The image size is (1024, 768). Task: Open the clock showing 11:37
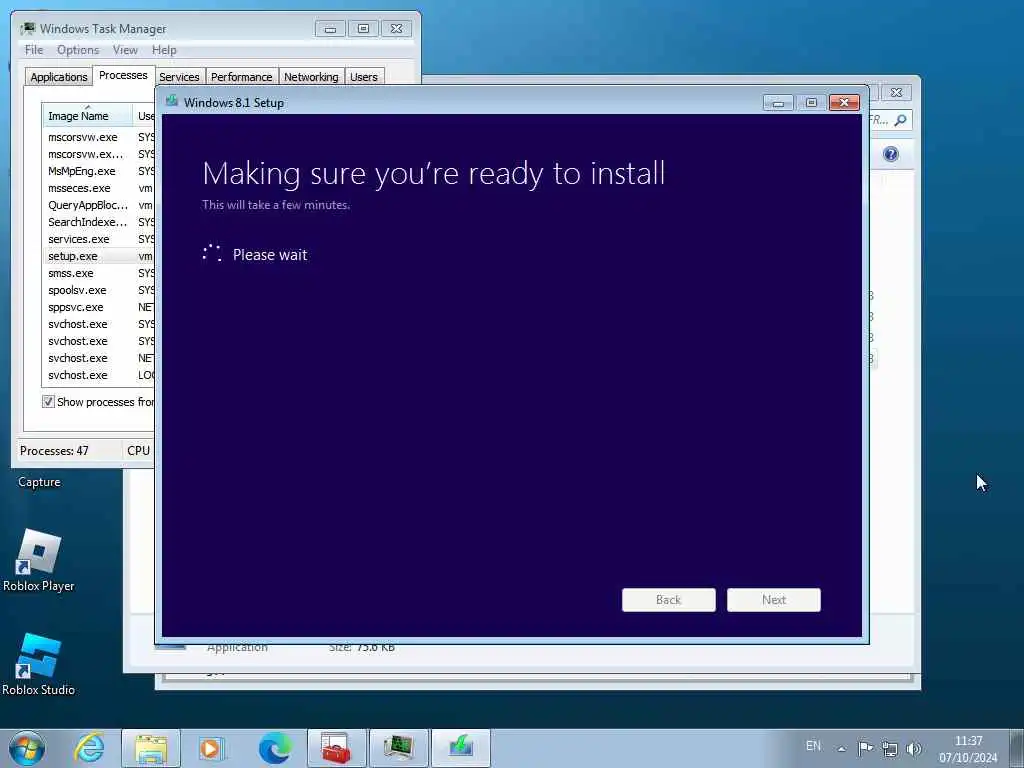[968, 749]
